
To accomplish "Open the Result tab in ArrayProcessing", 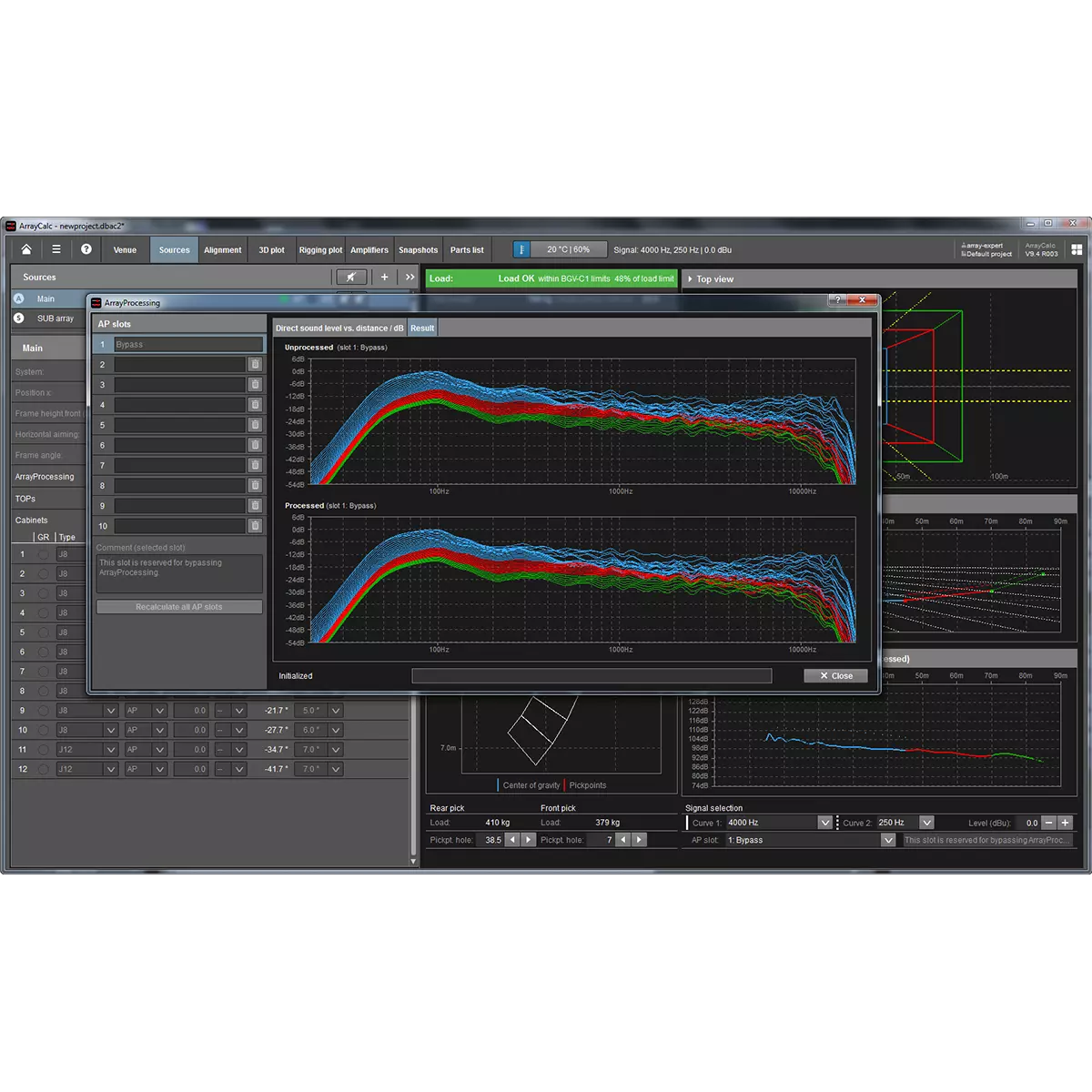I will pos(422,329).
